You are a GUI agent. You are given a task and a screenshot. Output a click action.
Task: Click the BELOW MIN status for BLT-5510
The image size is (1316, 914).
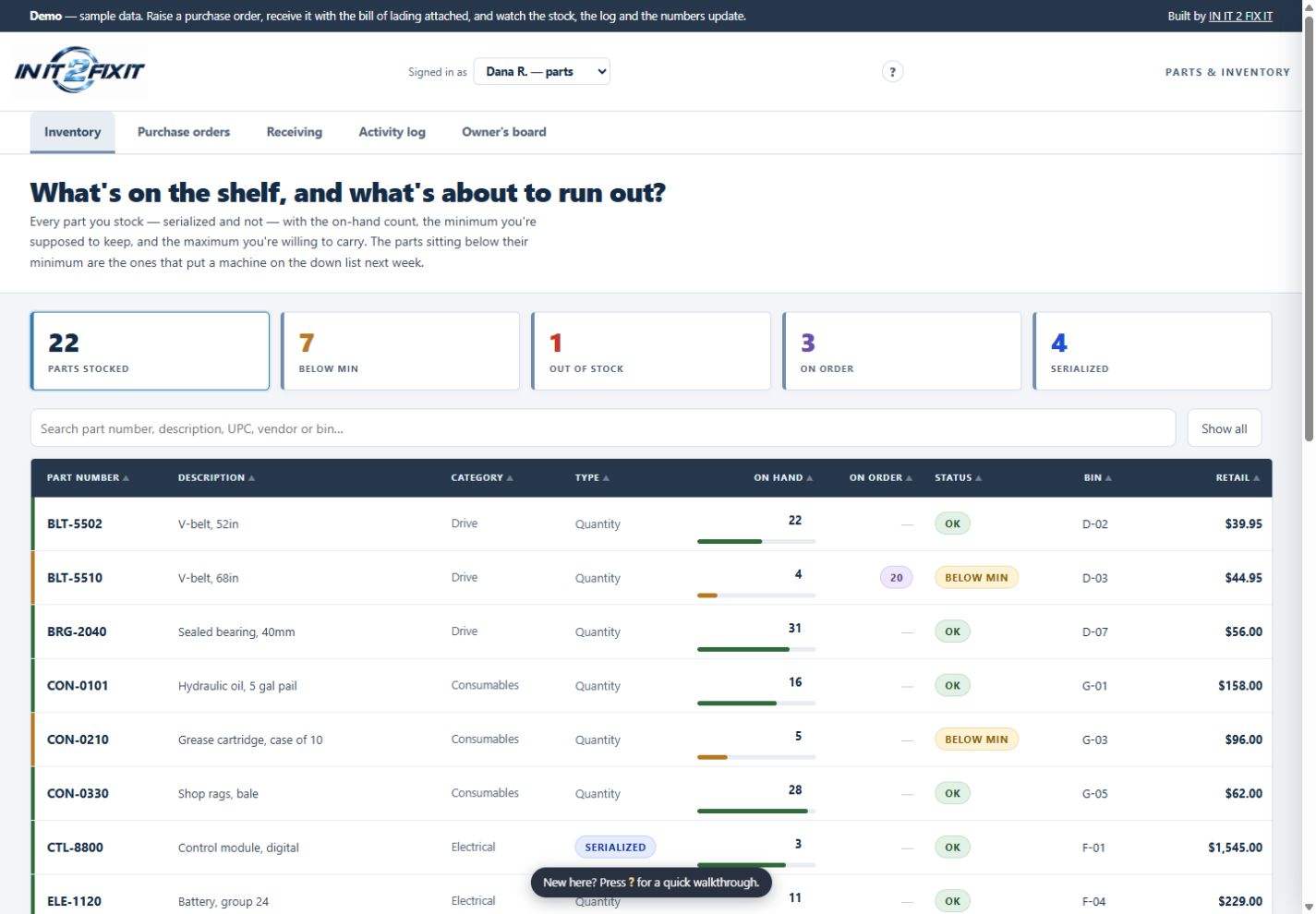pos(976,578)
